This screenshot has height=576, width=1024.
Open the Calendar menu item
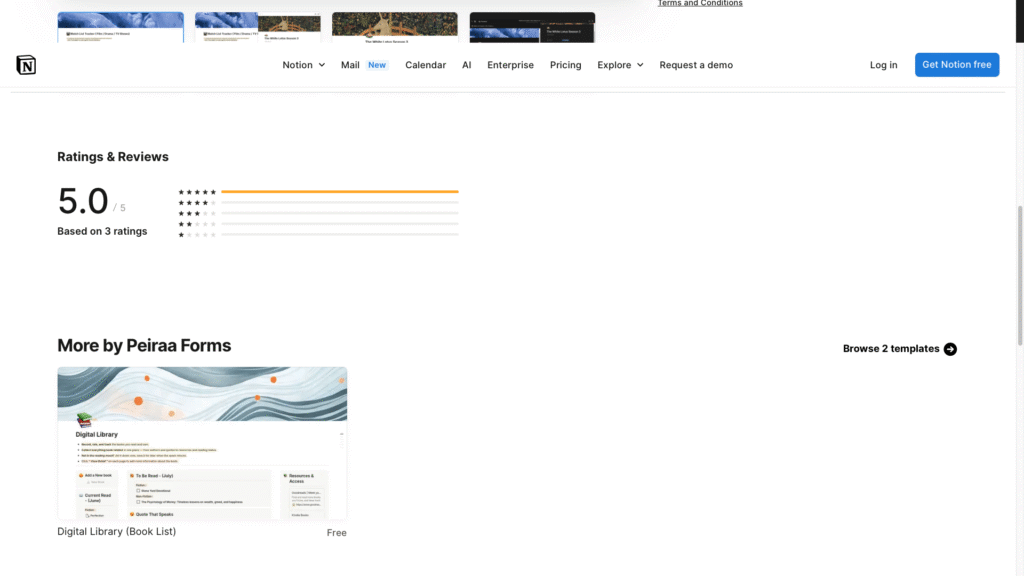coord(425,65)
